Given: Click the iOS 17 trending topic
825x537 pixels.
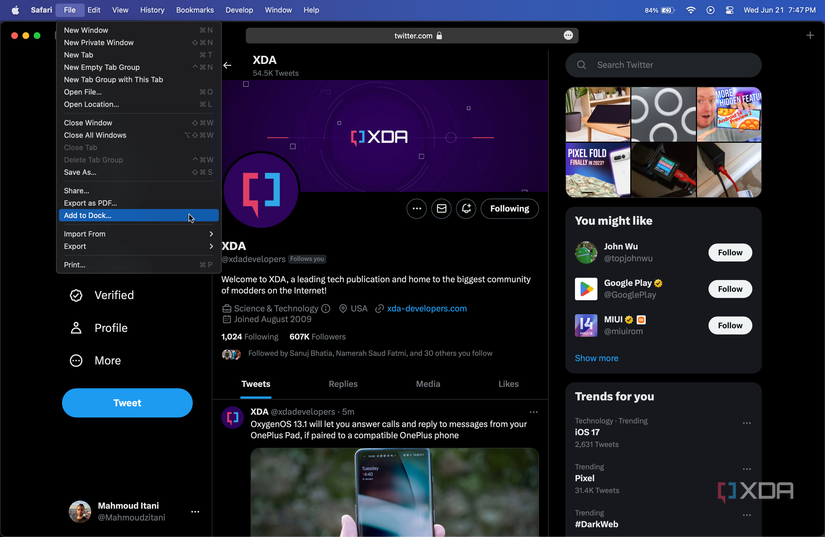Looking at the screenshot, I should click(x=587, y=432).
